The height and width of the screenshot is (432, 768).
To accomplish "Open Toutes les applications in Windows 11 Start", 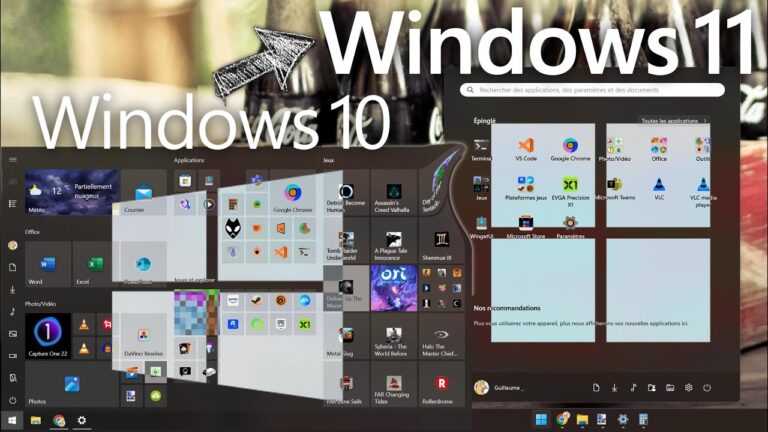I will point(674,120).
